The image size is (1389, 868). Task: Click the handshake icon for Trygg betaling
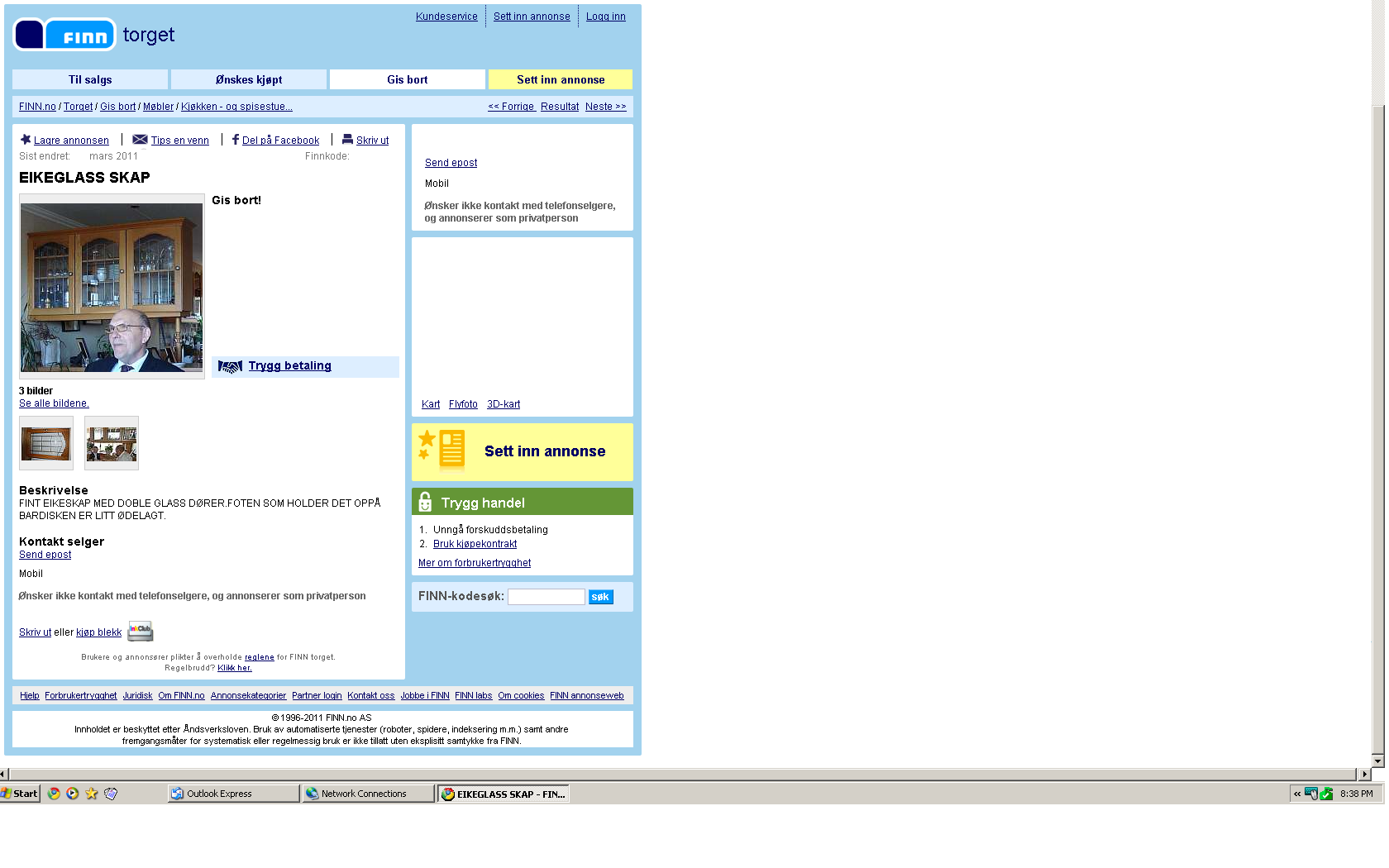coord(230,366)
